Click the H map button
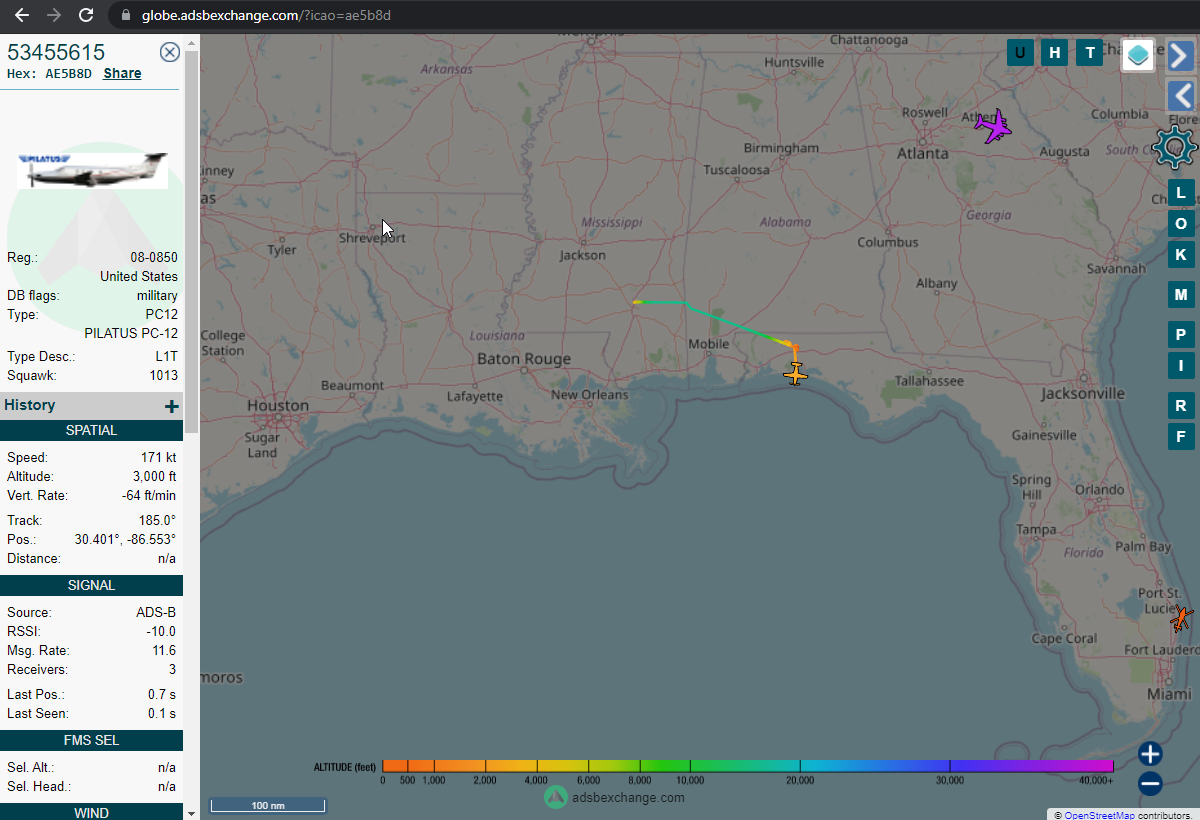 pyautogui.click(x=1054, y=53)
